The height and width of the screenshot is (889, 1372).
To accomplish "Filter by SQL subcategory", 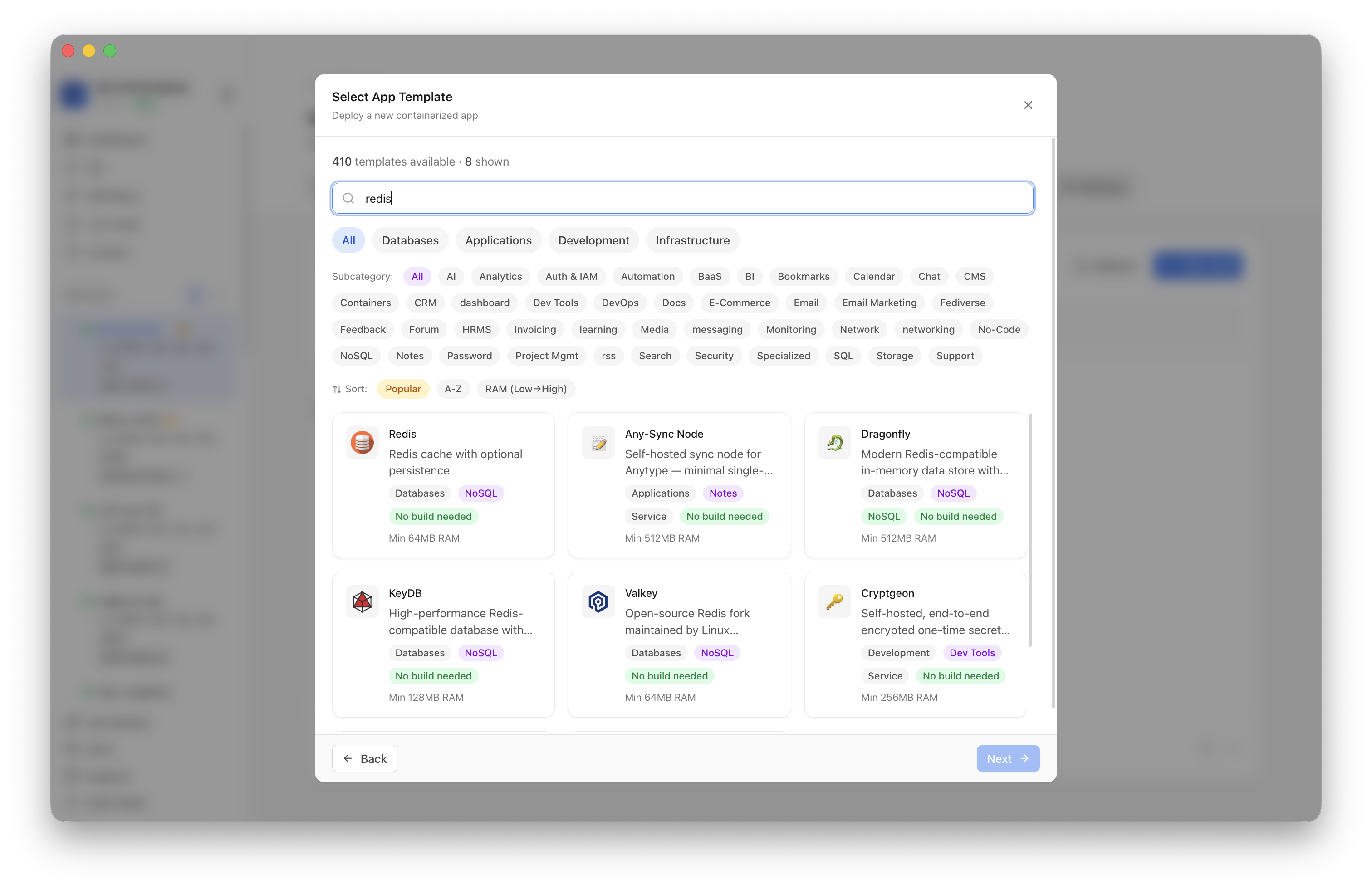I will (x=843, y=356).
